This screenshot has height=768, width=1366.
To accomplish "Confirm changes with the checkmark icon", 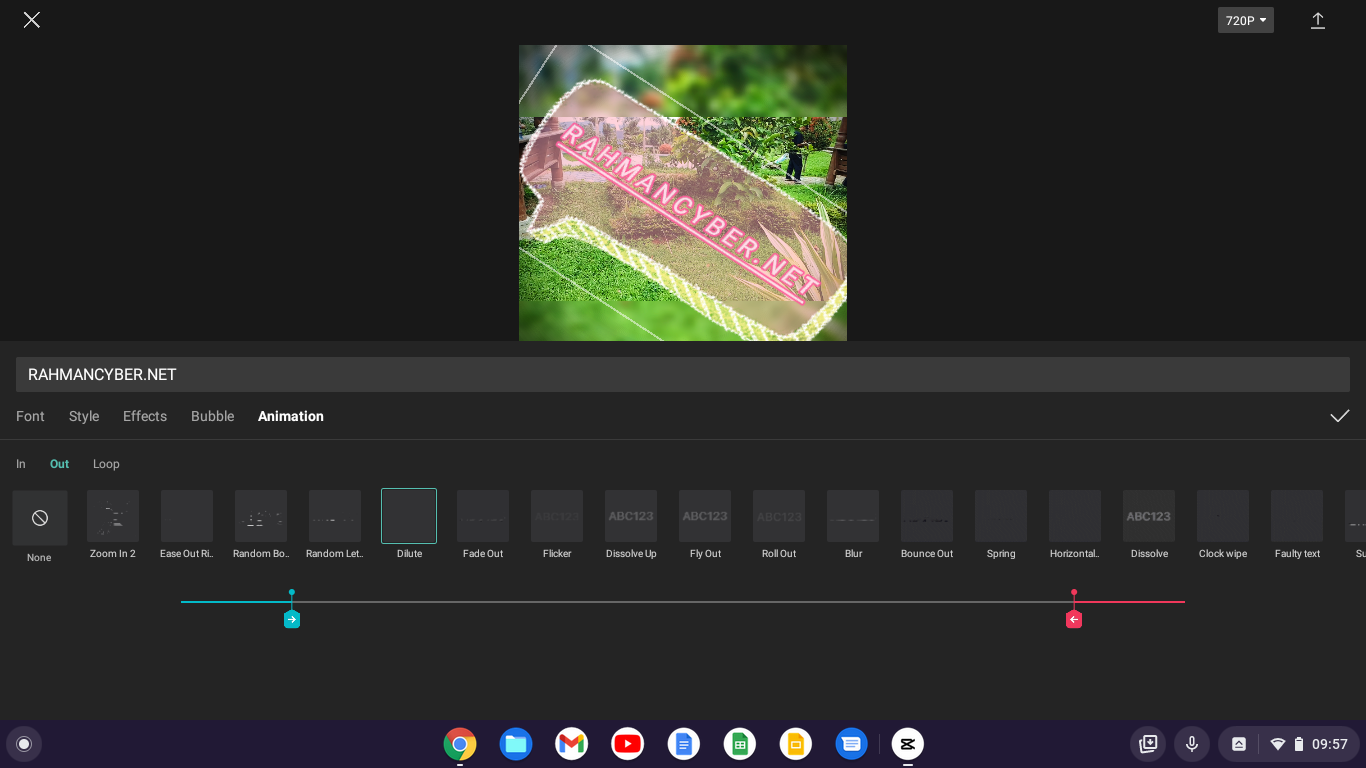I will pyautogui.click(x=1340, y=416).
